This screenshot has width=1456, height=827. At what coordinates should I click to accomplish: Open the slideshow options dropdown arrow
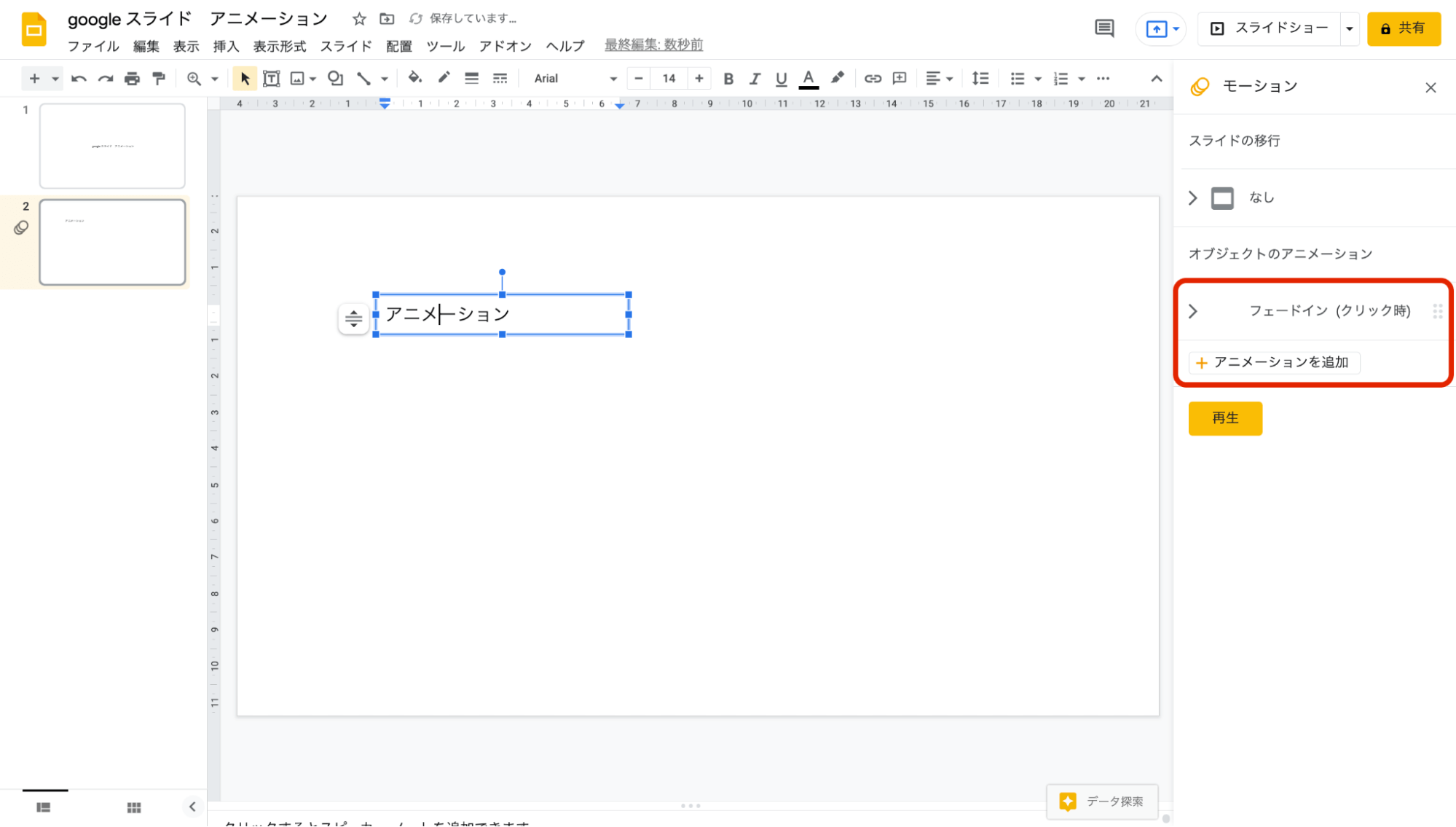(x=1350, y=28)
